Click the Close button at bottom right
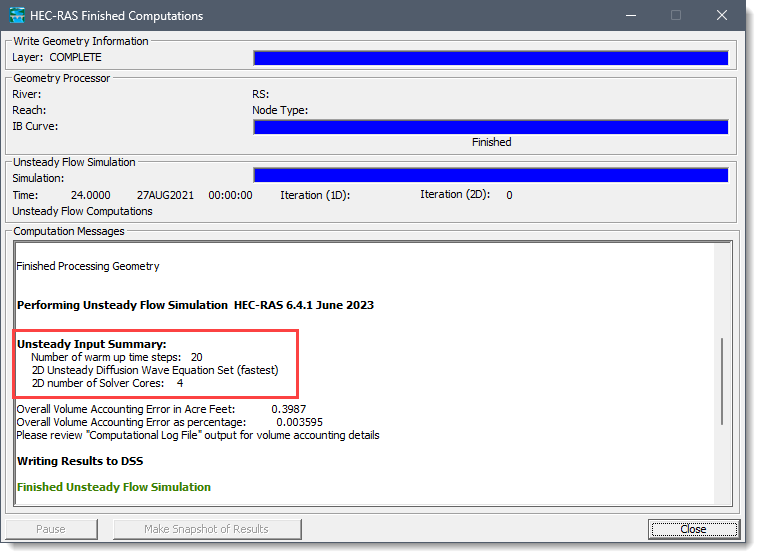 tap(693, 529)
